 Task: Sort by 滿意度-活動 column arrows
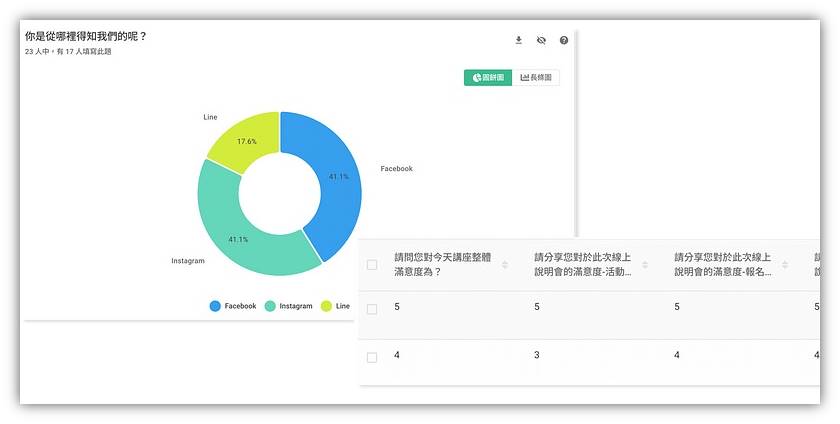pos(645,265)
